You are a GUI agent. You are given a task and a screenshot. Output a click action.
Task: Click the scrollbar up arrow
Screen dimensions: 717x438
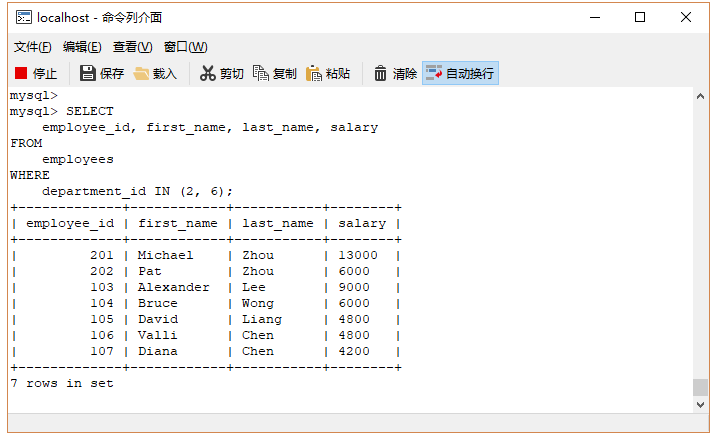tap(700, 96)
